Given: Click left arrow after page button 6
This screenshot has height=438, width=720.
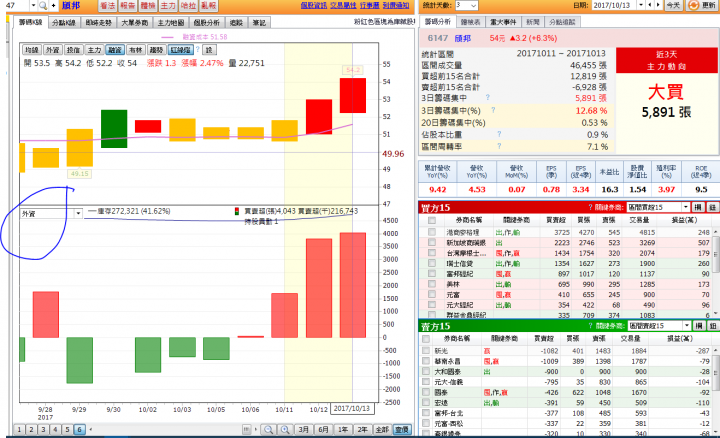Looking at the screenshot, I should (x=91, y=430).
